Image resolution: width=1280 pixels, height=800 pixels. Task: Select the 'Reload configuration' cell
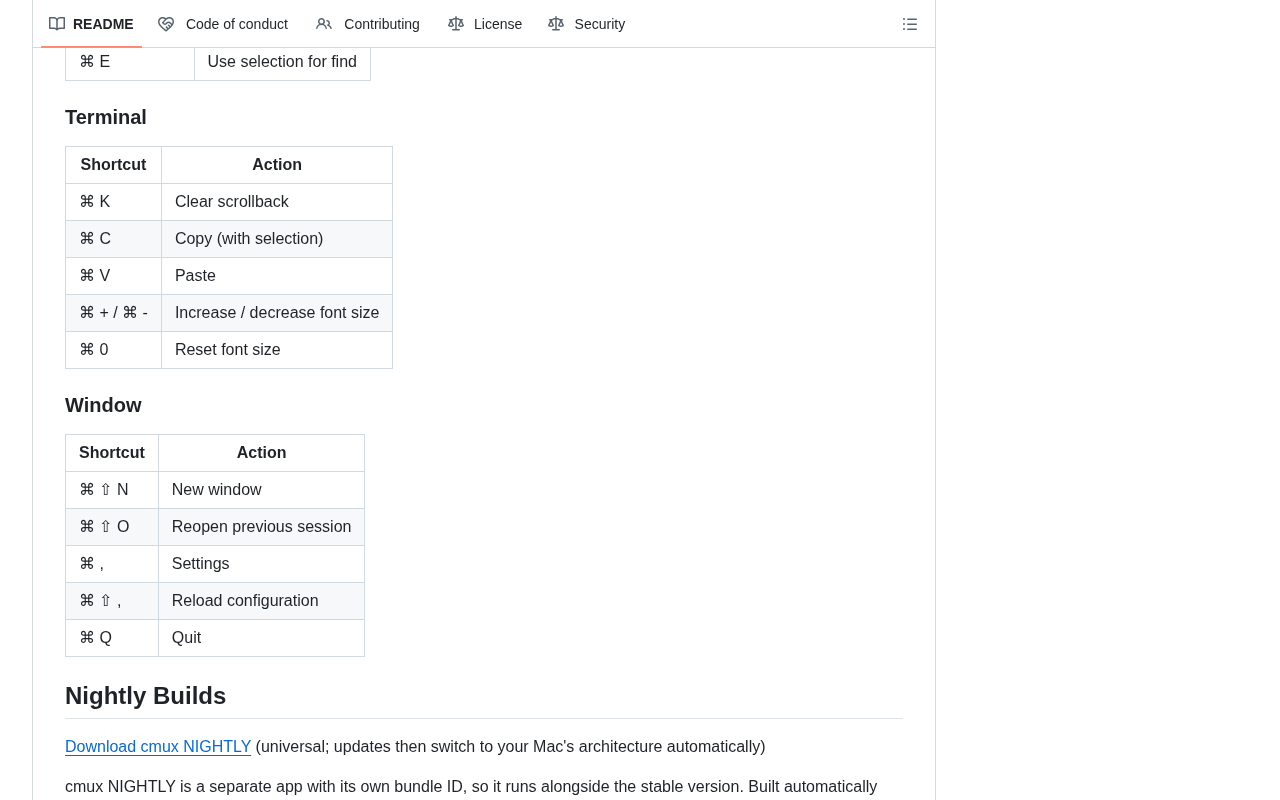[x=261, y=601]
